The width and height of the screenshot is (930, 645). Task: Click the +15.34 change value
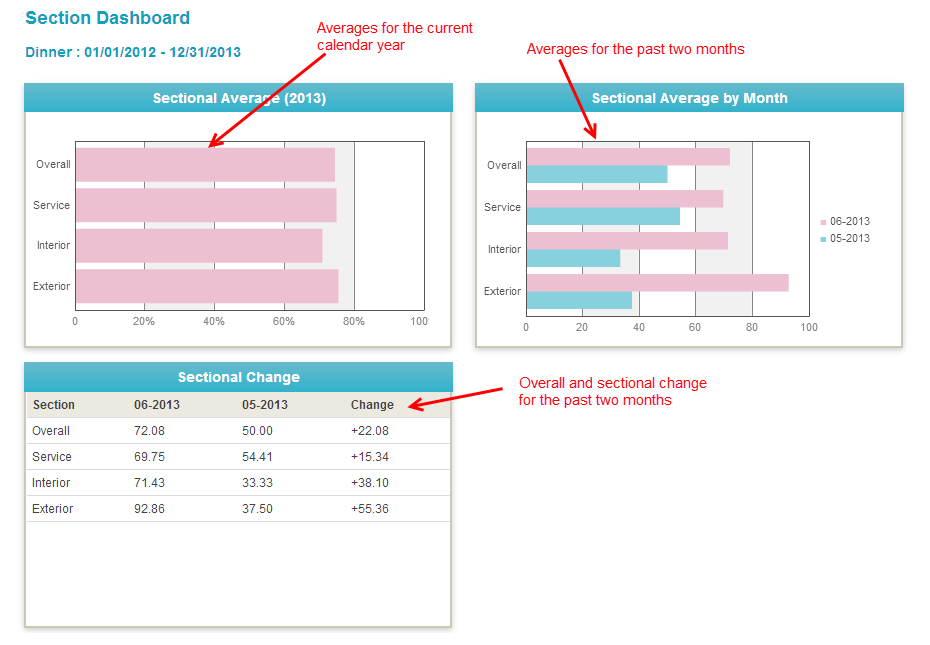pyautogui.click(x=370, y=457)
